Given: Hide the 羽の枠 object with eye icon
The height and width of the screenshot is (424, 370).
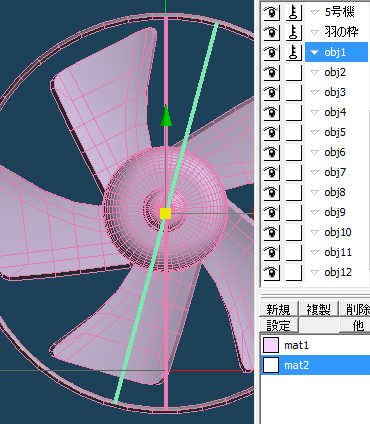Looking at the screenshot, I should 271,32.
